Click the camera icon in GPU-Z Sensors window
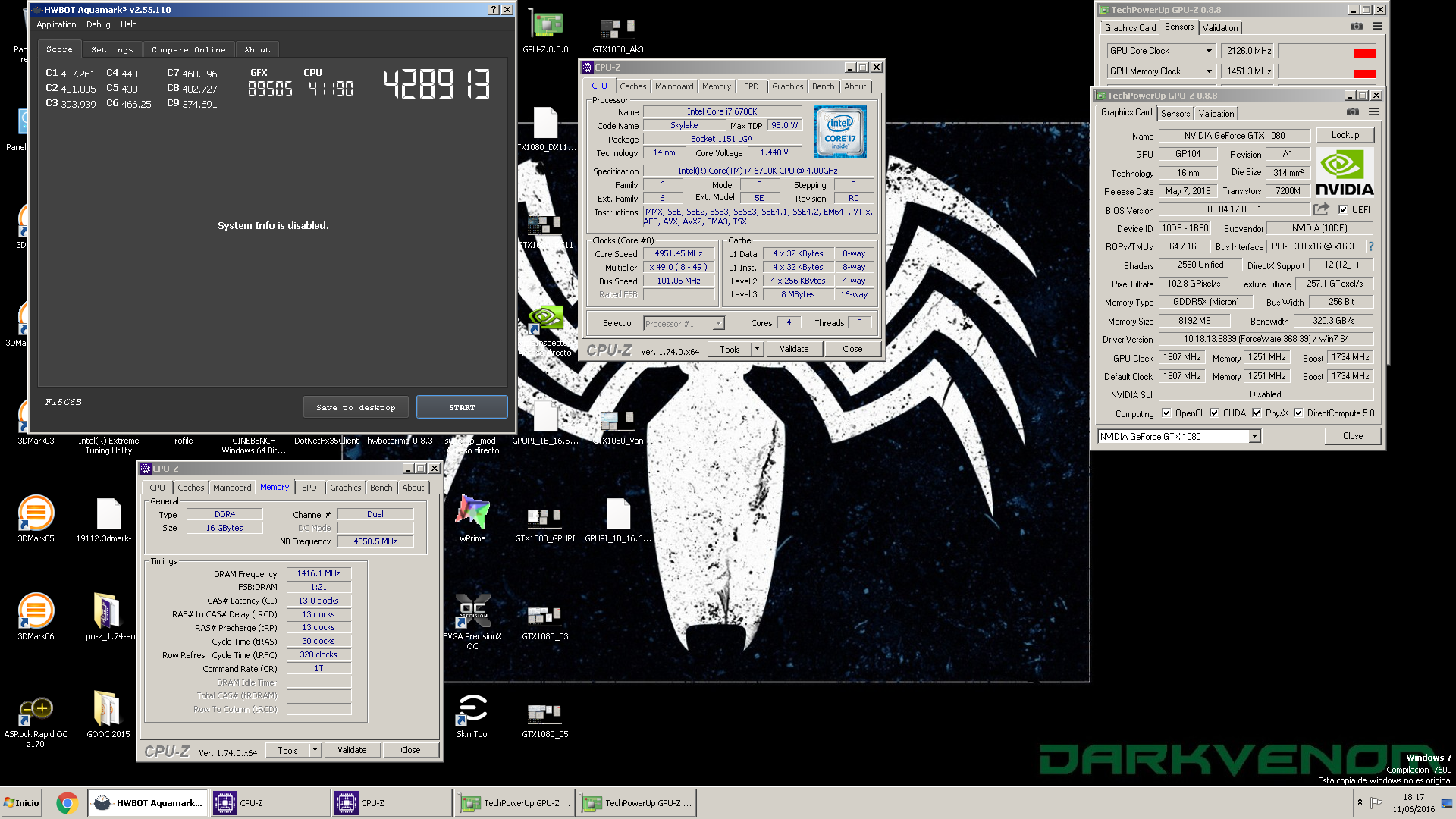The height and width of the screenshot is (819, 1456). pyautogui.click(x=1356, y=26)
